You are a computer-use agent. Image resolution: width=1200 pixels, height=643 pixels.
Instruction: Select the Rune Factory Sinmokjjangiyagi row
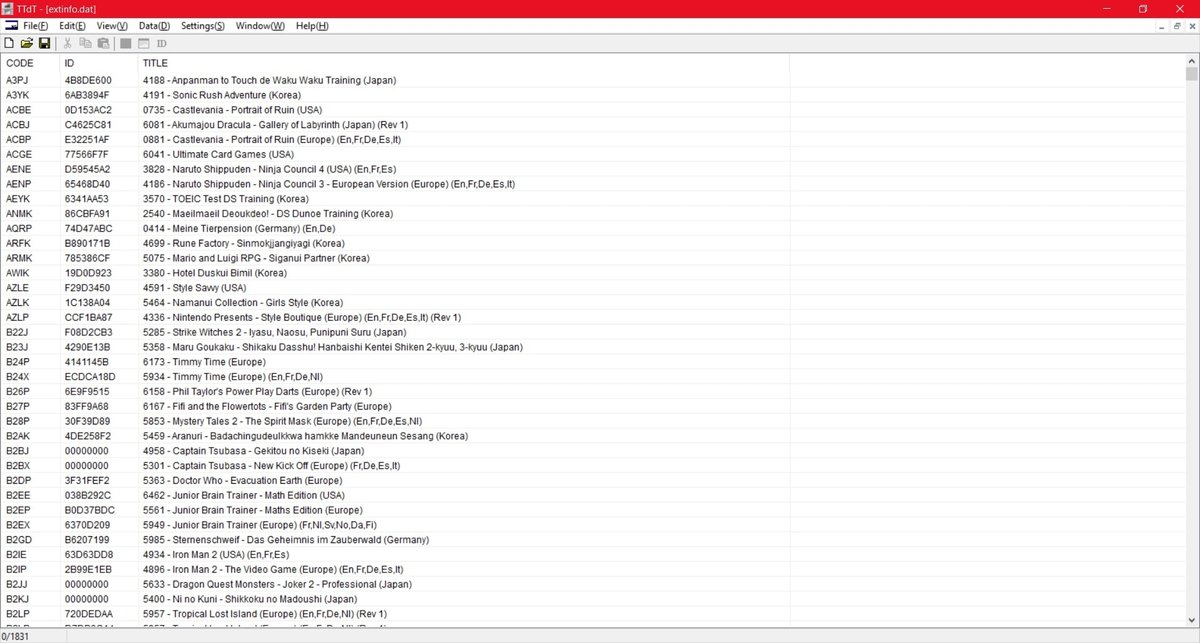(x=592, y=243)
